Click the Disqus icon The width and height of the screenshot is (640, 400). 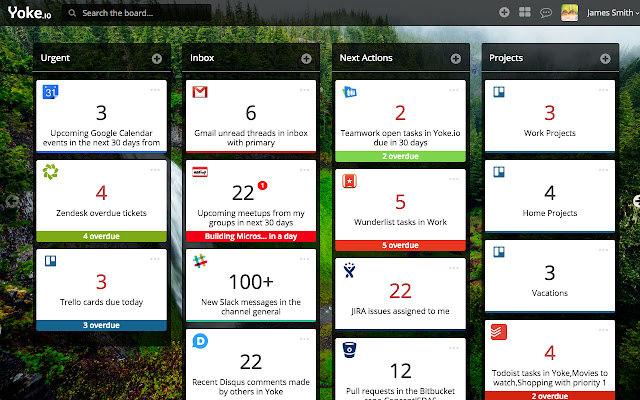[x=200, y=341]
